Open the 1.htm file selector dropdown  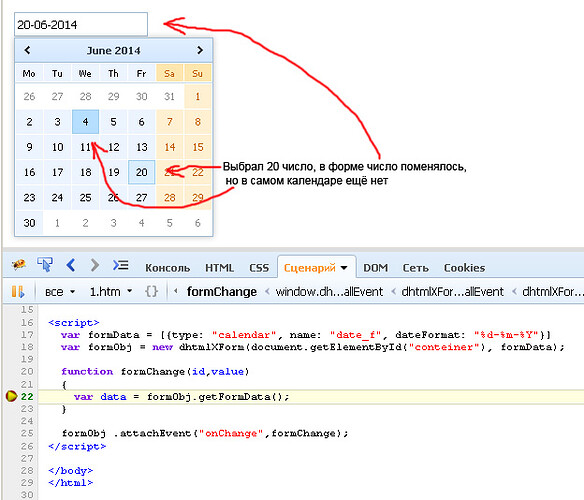(x=111, y=291)
